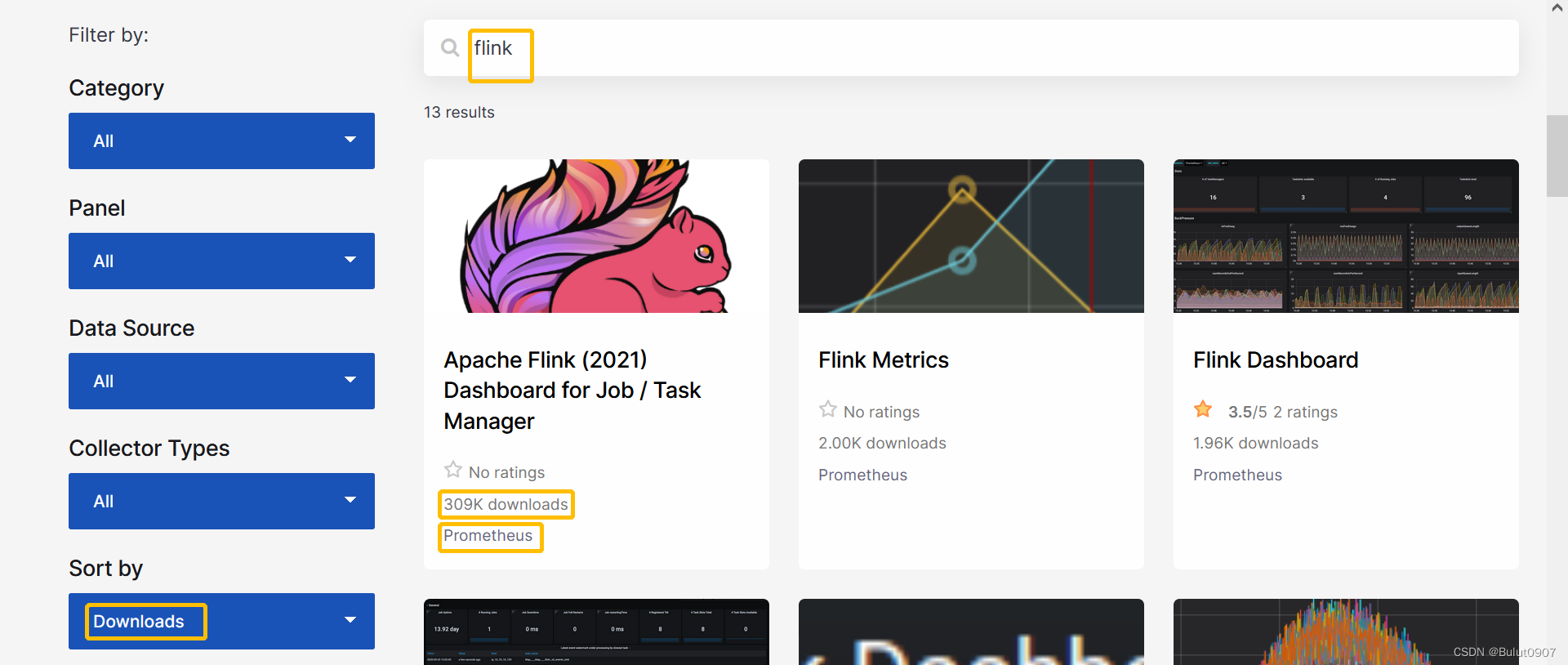The image size is (1568, 665).
Task: Open the Flink Dashboard preview thumbnail
Action: [1346, 236]
